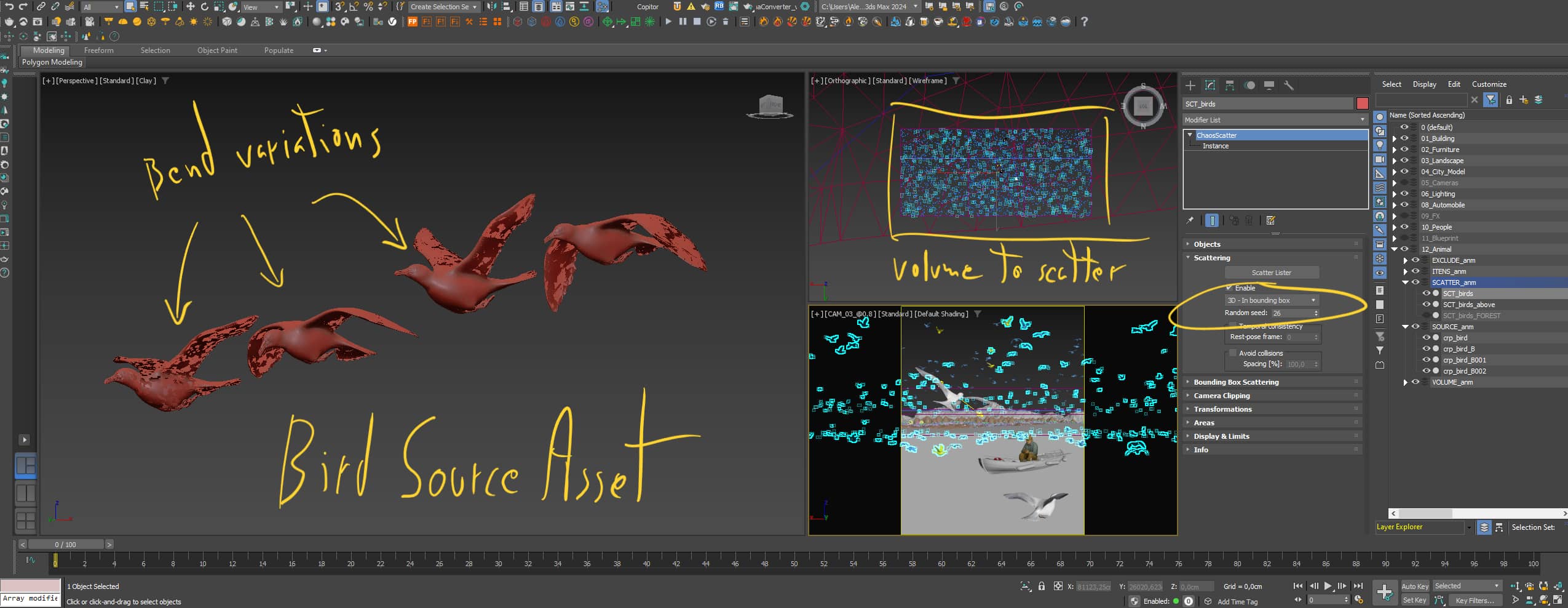Screen dimensions: 1568x608
Task: Toggle selection lock padlock in status bar
Action: [x=1042, y=586]
